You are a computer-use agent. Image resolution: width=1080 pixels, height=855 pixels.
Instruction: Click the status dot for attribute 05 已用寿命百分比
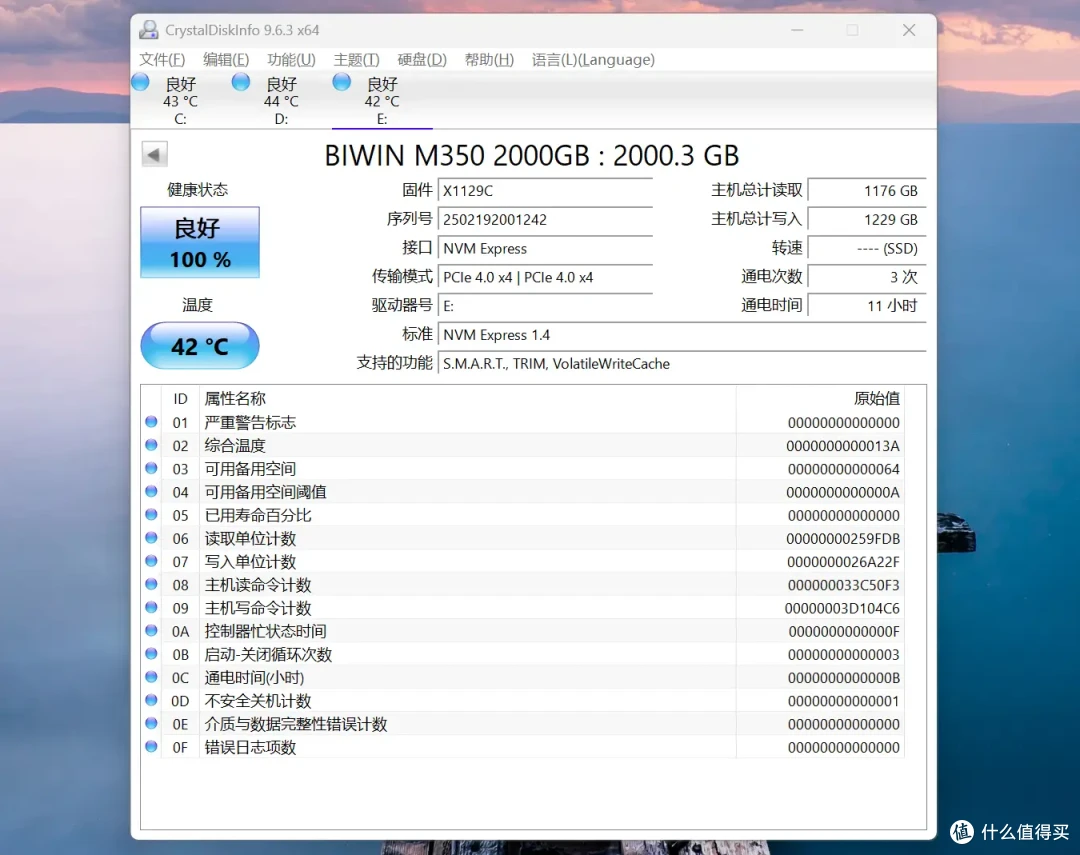(x=152, y=515)
